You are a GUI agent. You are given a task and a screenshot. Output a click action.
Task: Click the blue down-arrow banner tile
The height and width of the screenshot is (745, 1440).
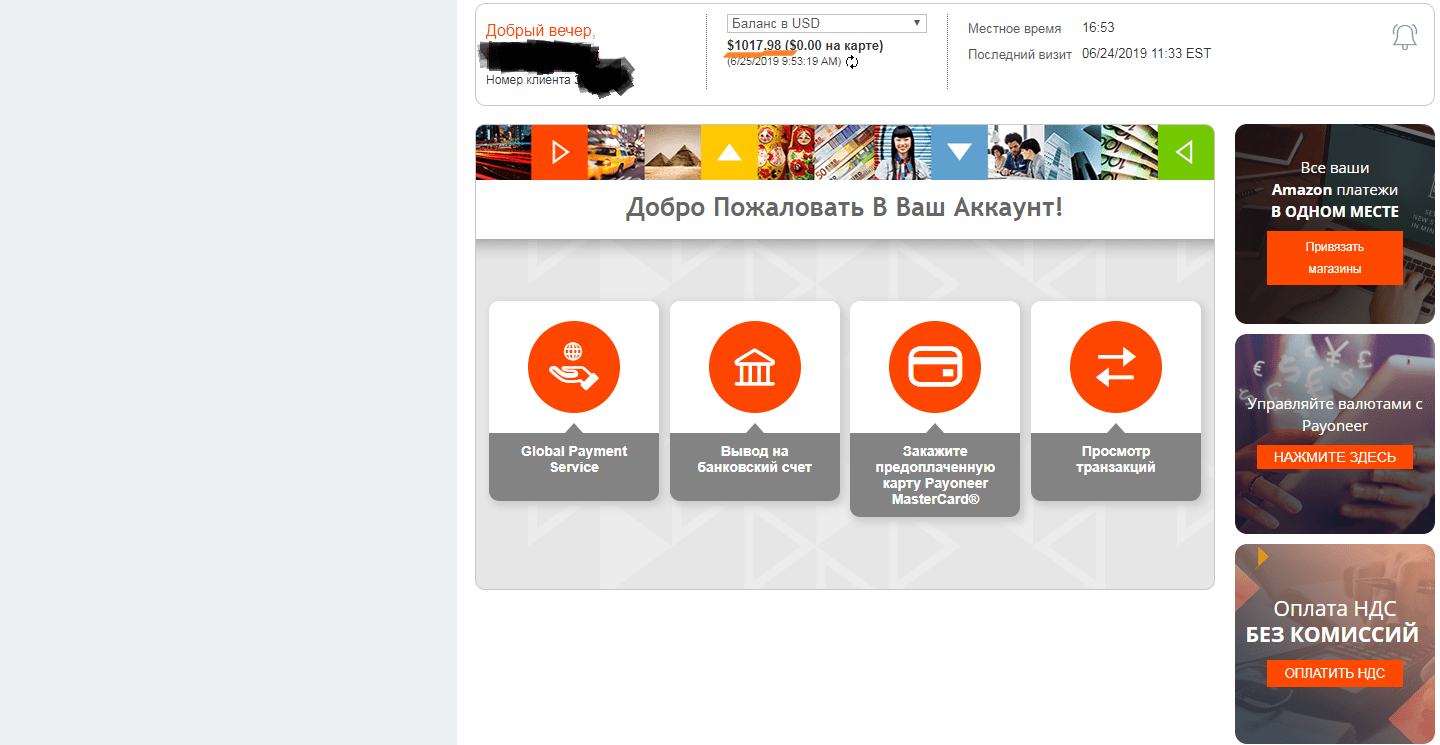(x=959, y=152)
